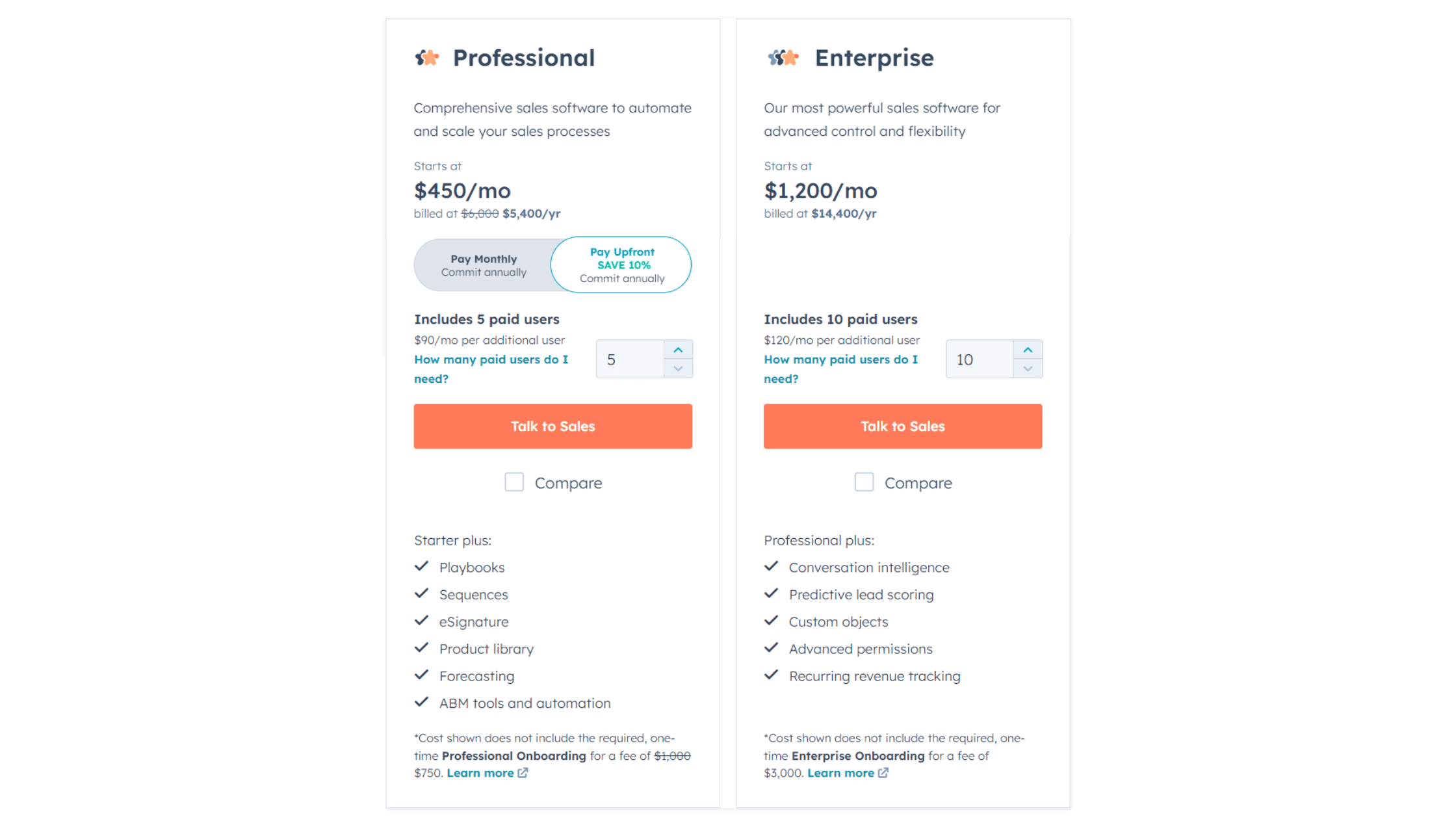Click the Professional users input showing 5
Viewport: 1456px width, 819px height.
coord(629,359)
